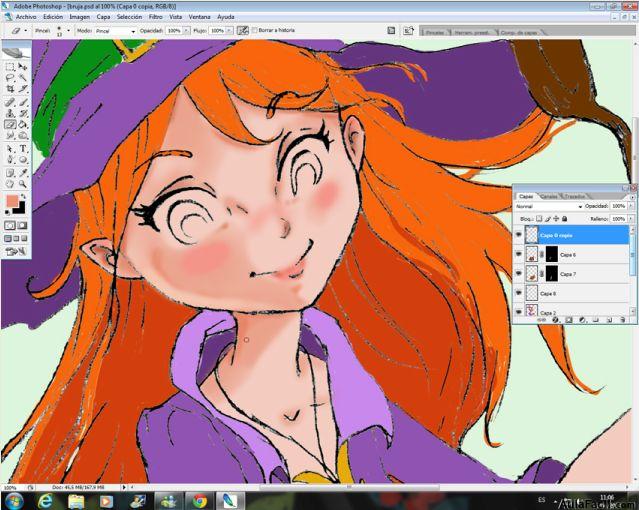Hide the Capa 2 layer

point(518,311)
